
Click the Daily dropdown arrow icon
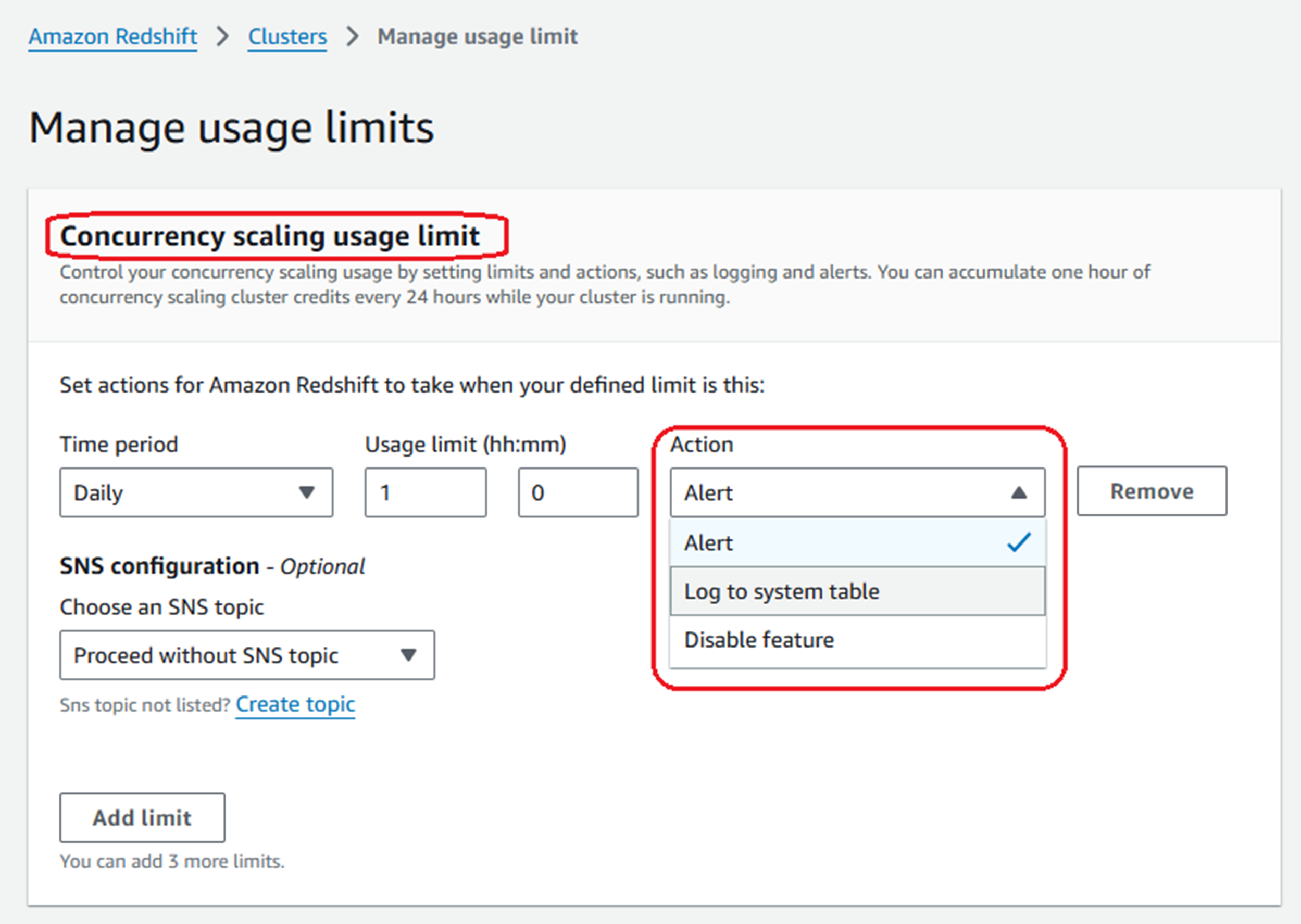point(307,493)
